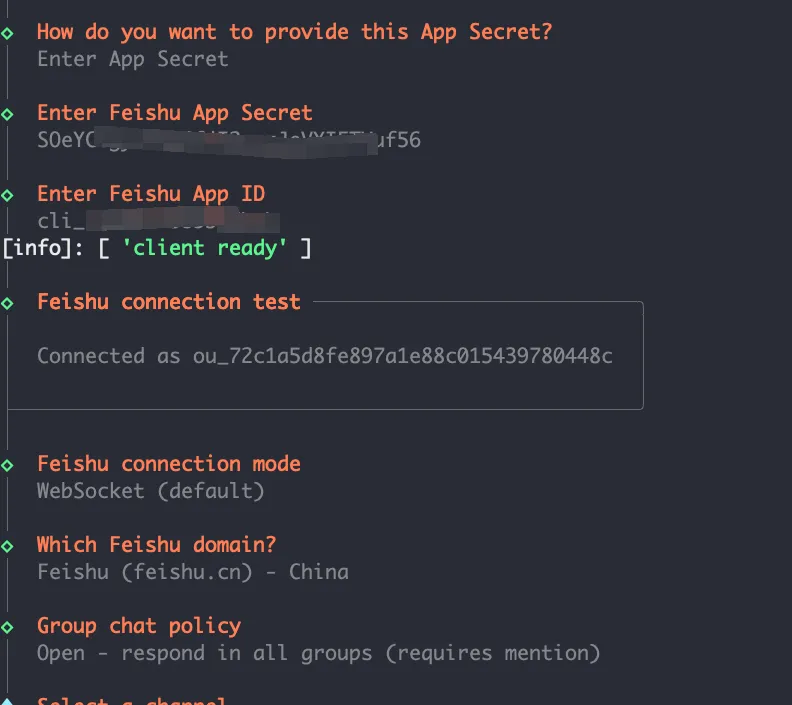Click diamond marker beside App Secret provision question
The width and height of the screenshot is (792, 705).
8,32
